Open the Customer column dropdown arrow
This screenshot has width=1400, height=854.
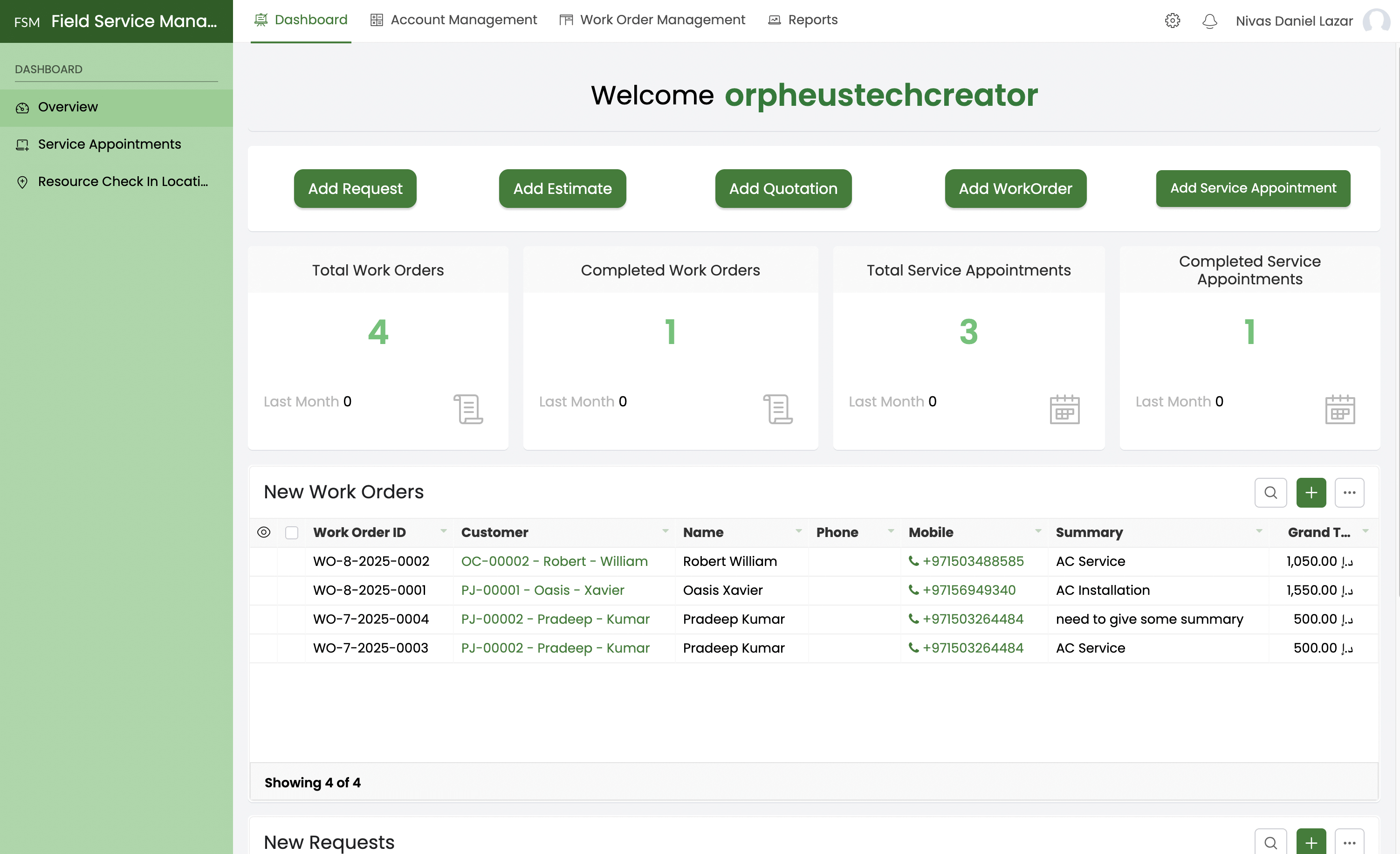[665, 531]
